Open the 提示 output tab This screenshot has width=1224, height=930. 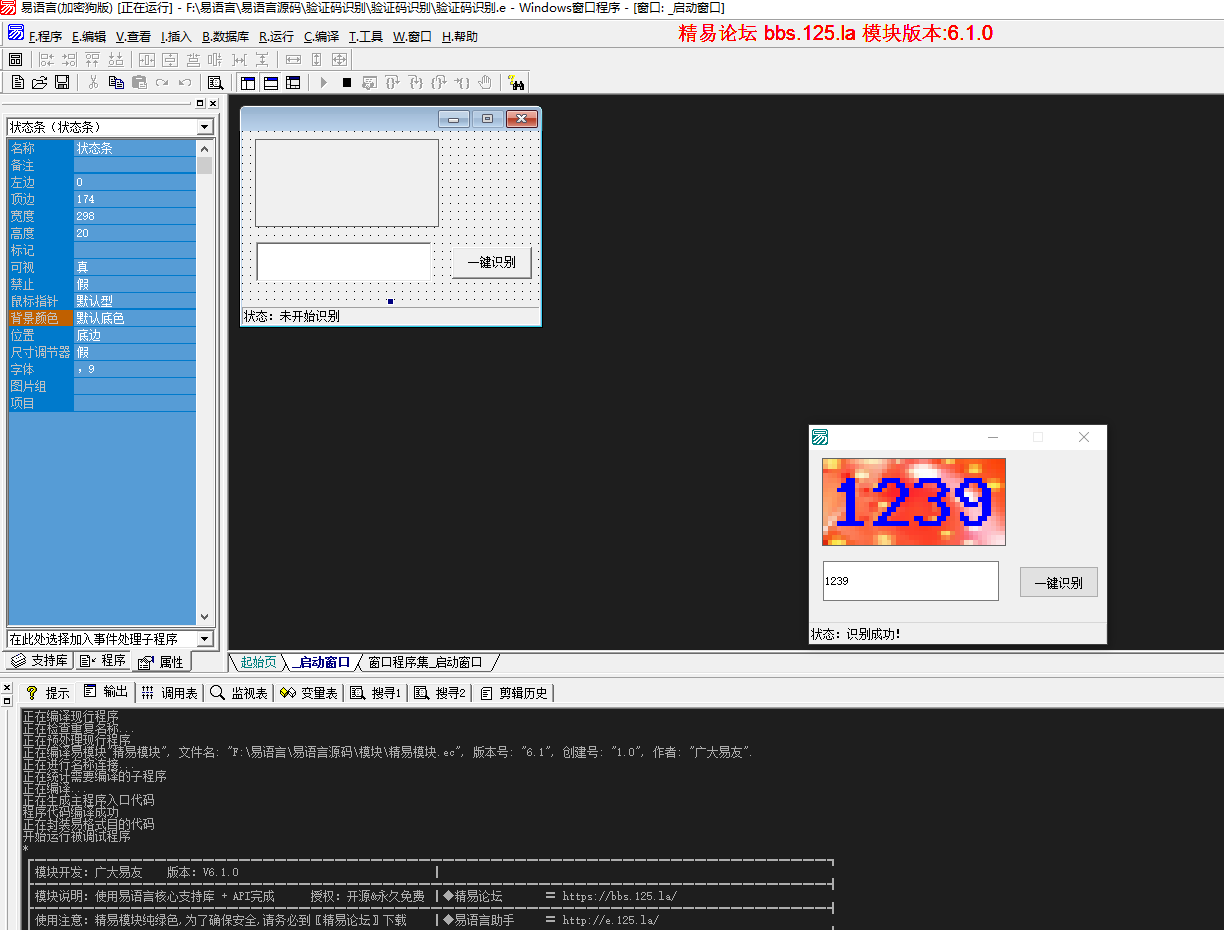(x=48, y=693)
